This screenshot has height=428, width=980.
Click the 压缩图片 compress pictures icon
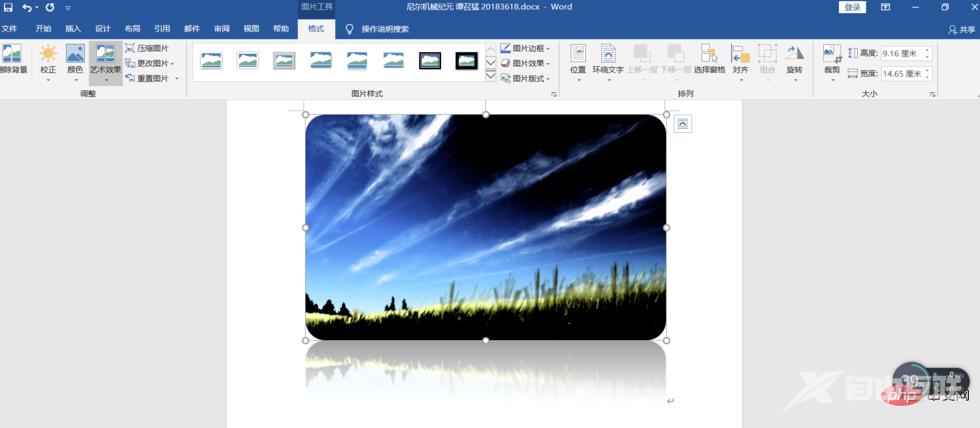pyautogui.click(x=130, y=48)
